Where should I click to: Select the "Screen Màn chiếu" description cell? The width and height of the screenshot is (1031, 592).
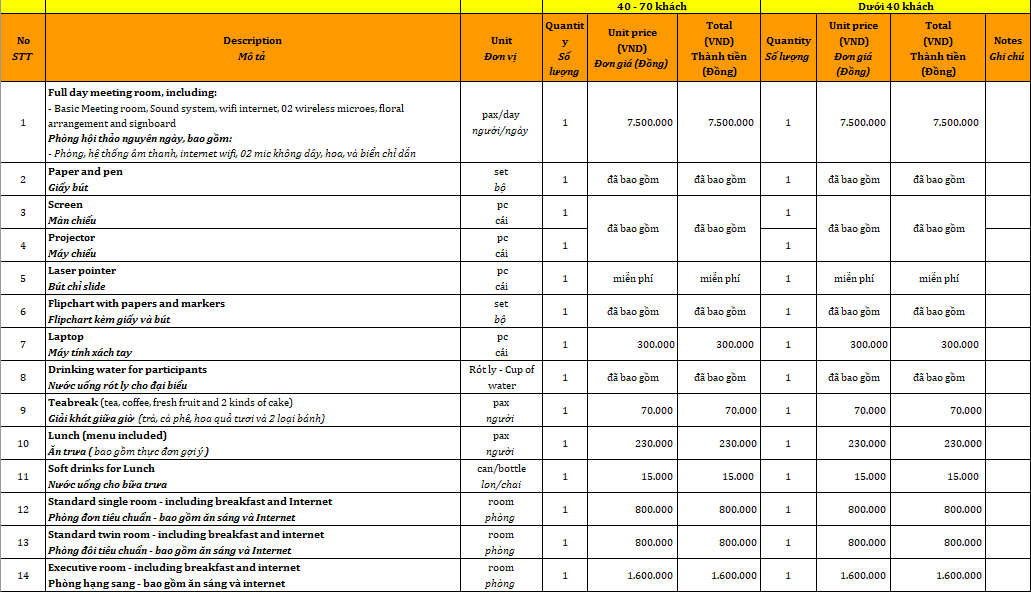pyautogui.click(x=252, y=212)
